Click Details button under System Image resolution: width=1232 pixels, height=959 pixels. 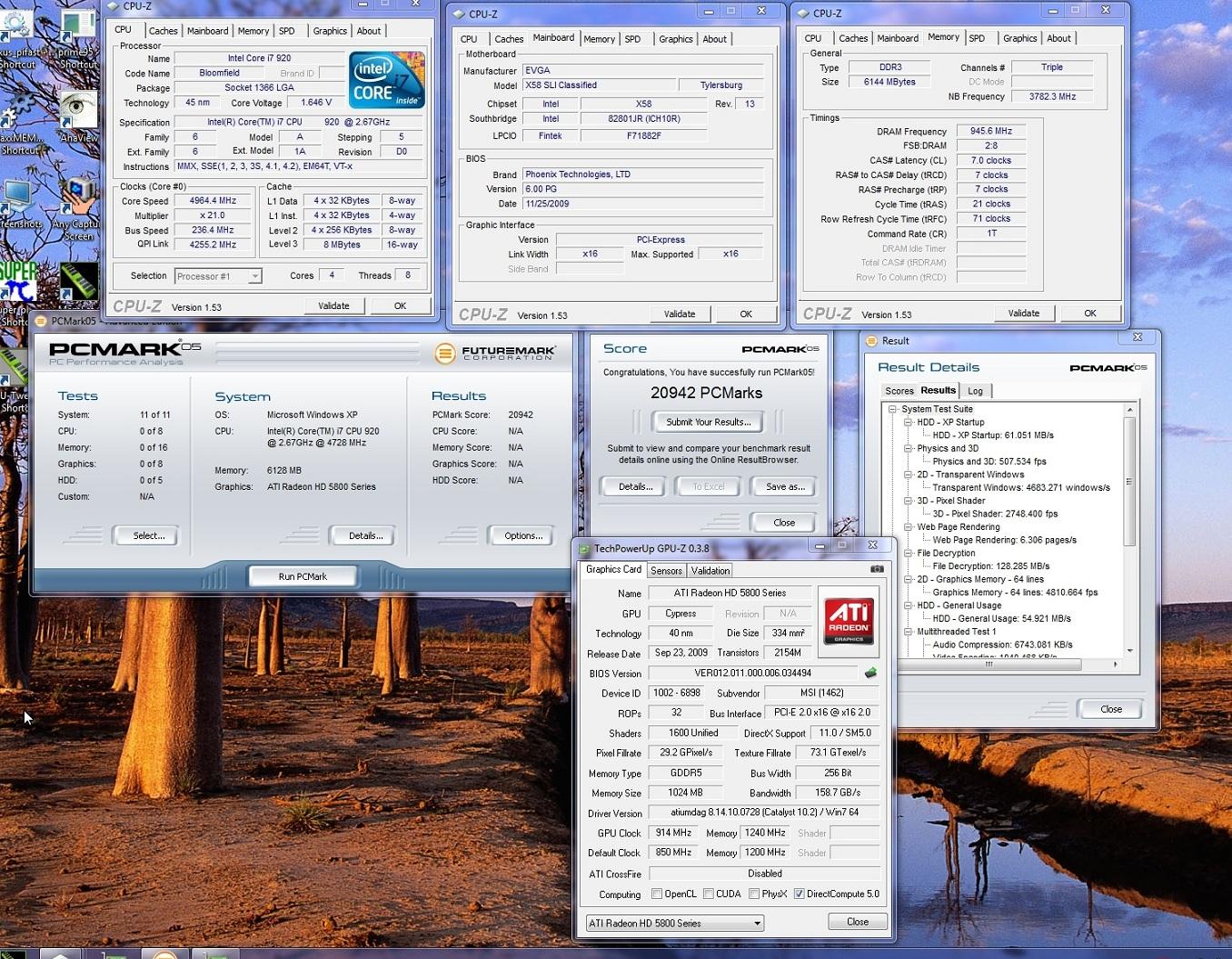pos(365,535)
